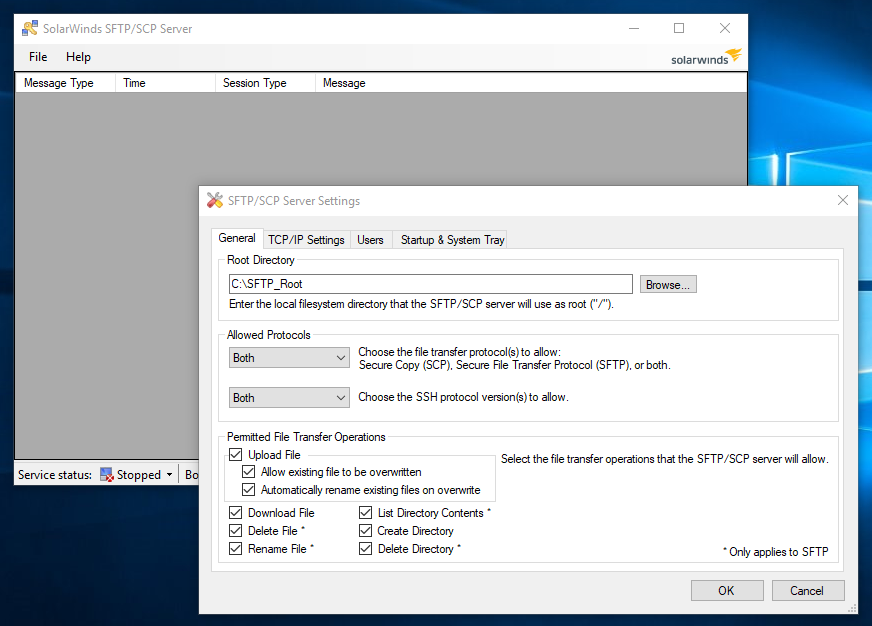Toggle the List Directory Contents checkbox
This screenshot has width=872, height=626.
366,513
